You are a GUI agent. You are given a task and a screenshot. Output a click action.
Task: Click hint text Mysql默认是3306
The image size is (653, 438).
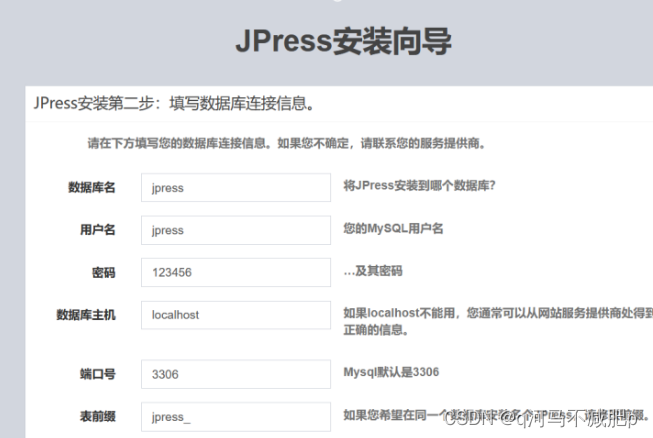[x=391, y=372]
